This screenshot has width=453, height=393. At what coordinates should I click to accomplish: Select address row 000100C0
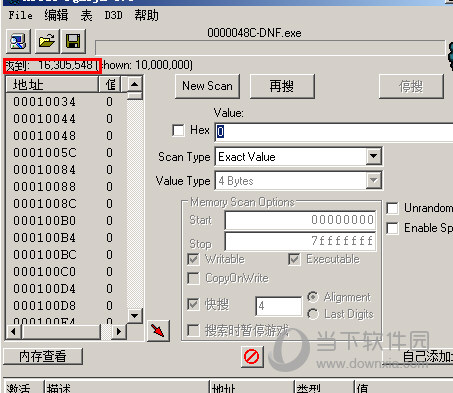click(66, 272)
